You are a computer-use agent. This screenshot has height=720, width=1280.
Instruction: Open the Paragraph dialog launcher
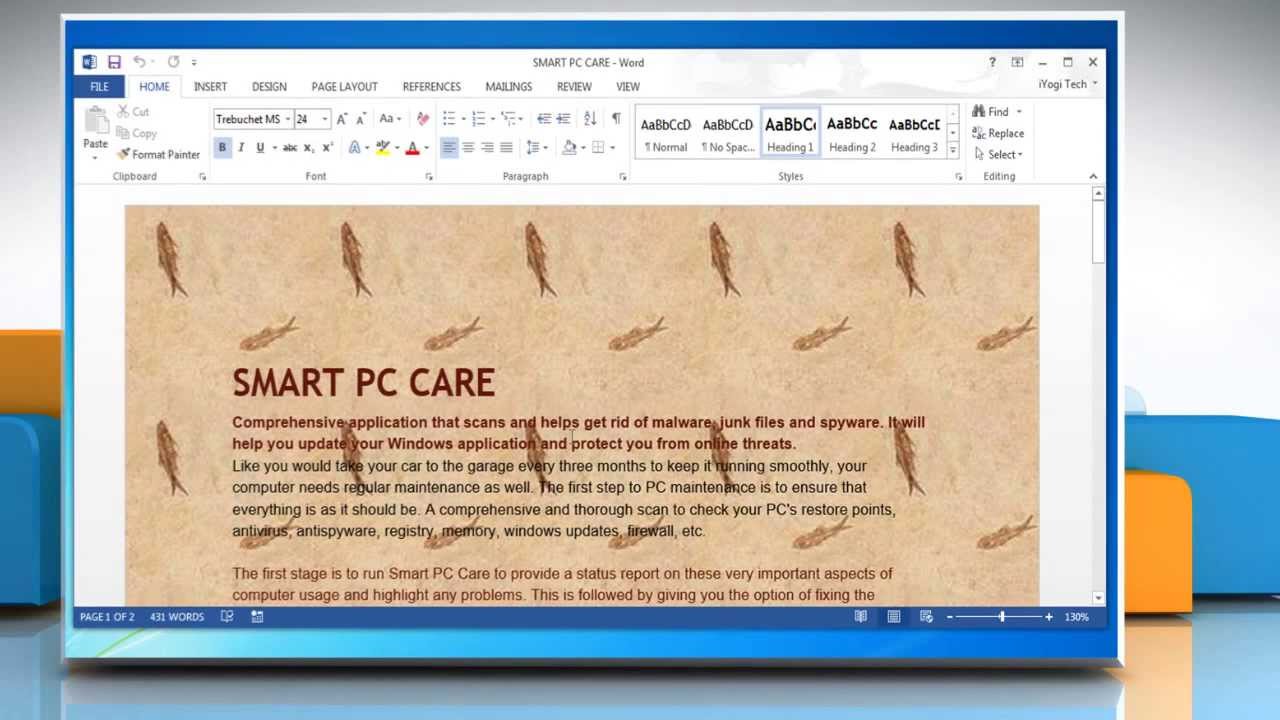(x=622, y=176)
